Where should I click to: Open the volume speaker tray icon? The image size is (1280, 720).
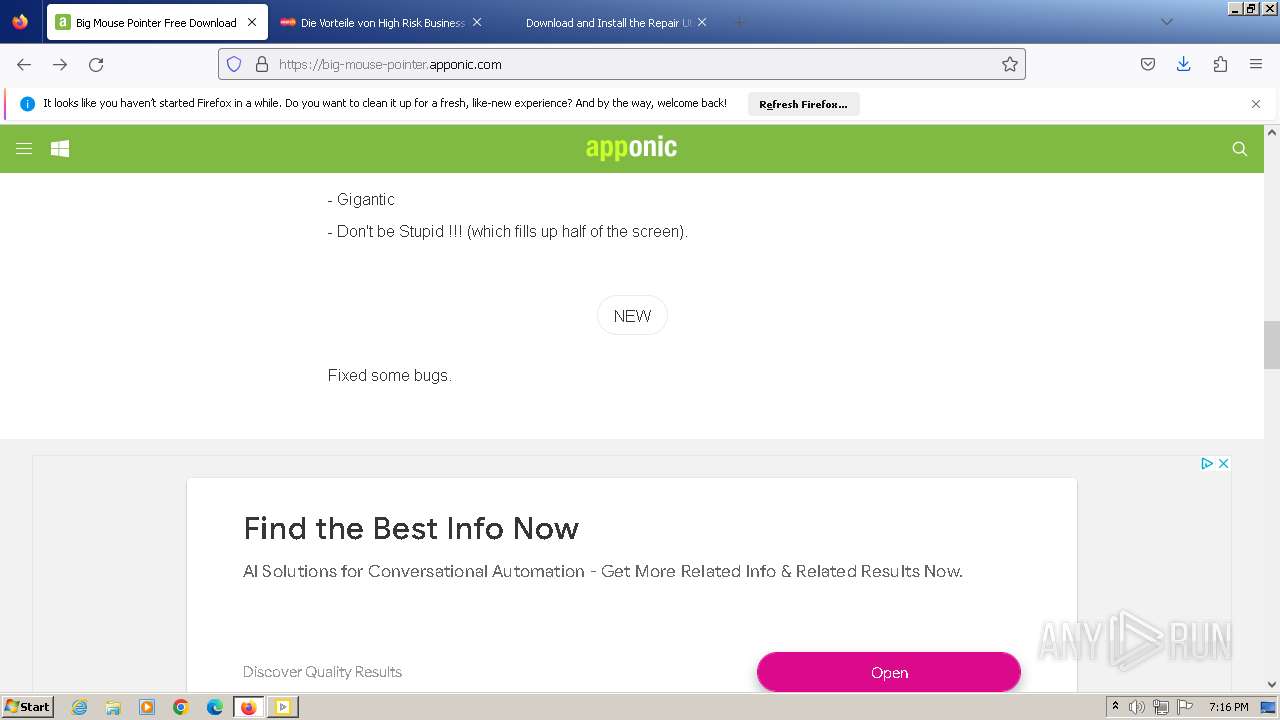click(1137, 707)
